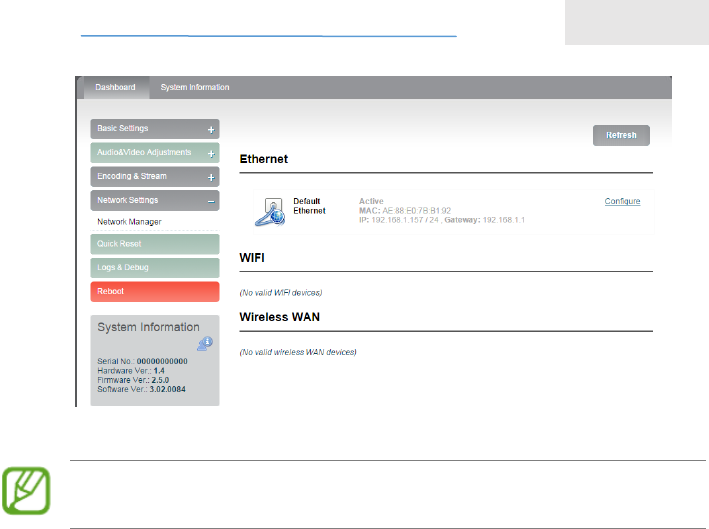
Task: Expand Audio&Video Adjustments section
Action: click(x=155, y=153)
